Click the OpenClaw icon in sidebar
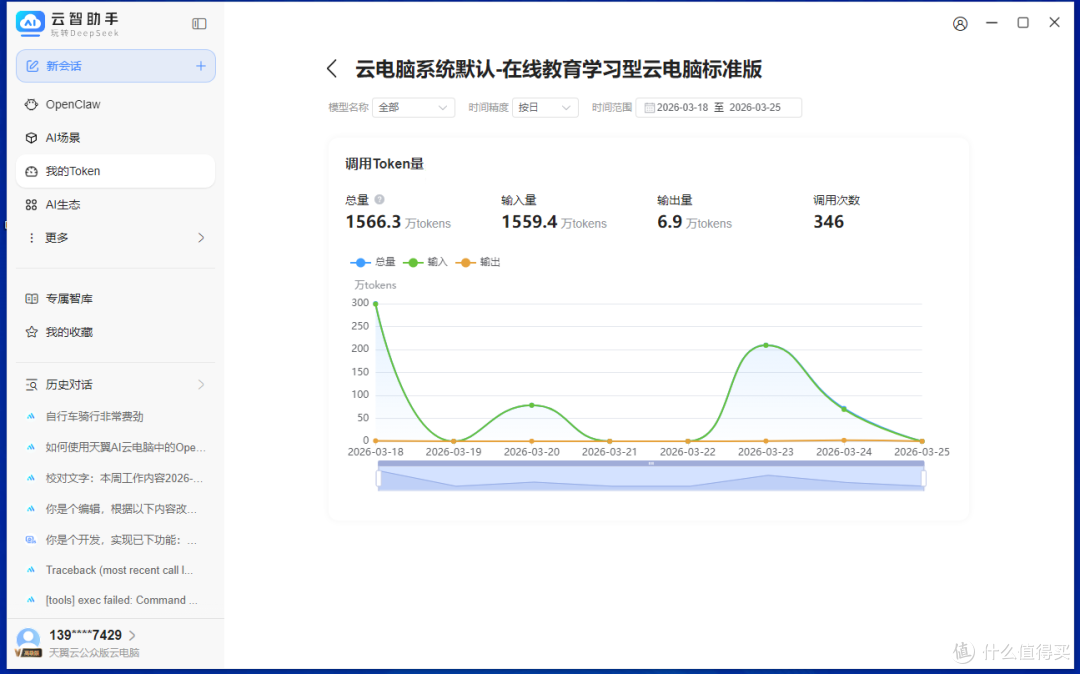Viewport: 1080px width, 674px height. [31, 105]
